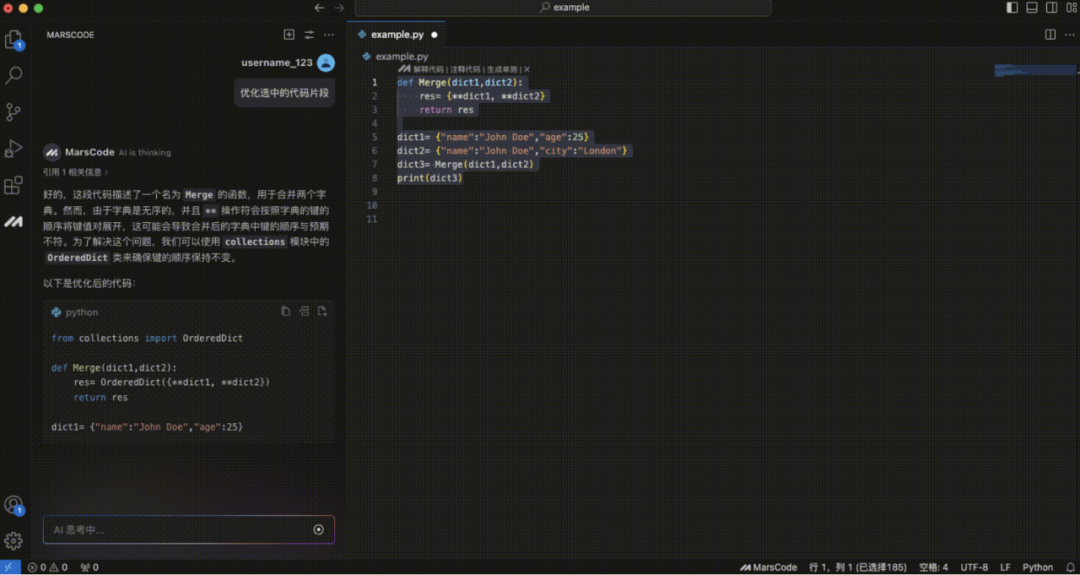Click the MarsCode assistant logo avatar
Screen dimensions: 1080x575
pos(52,152)
